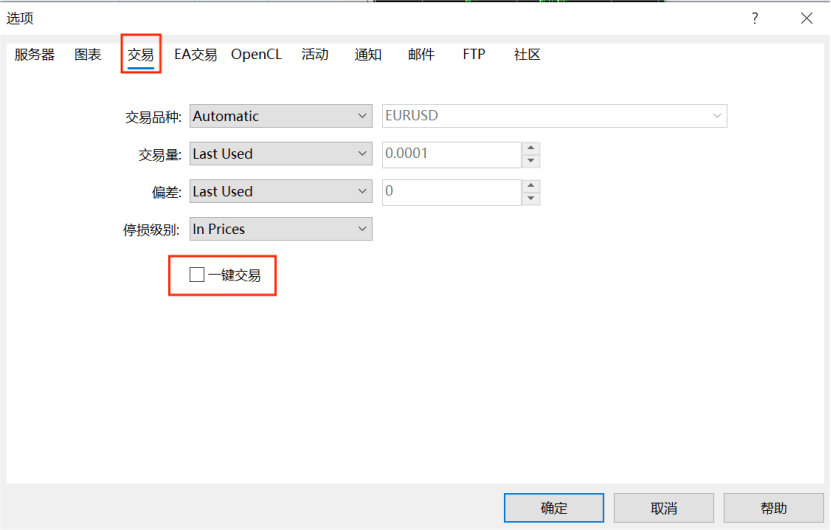Select the 交易 tab
Screen dimensions: 831x530
[x=140, y=55]
